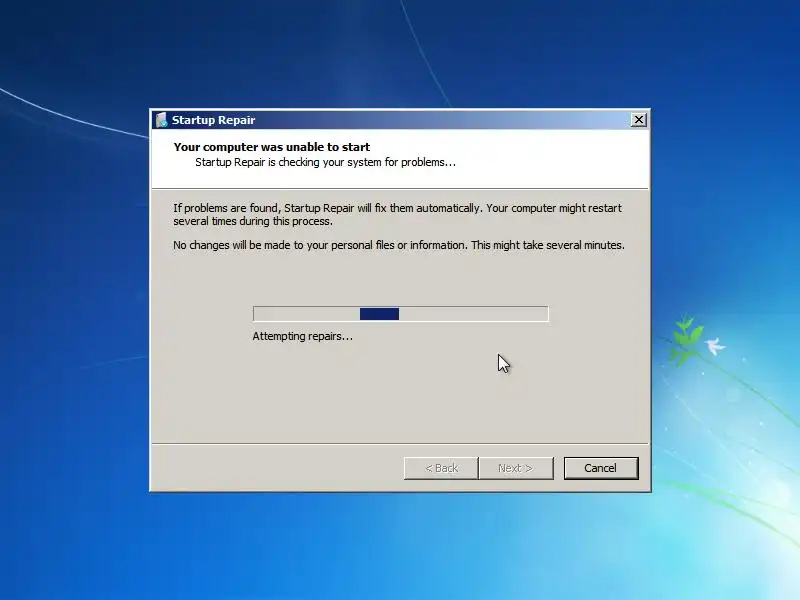Click the repair progress bar
Image resolution: width=800 pixels, height=600 pixels.
pyautogui.click(x=401, y=314)
